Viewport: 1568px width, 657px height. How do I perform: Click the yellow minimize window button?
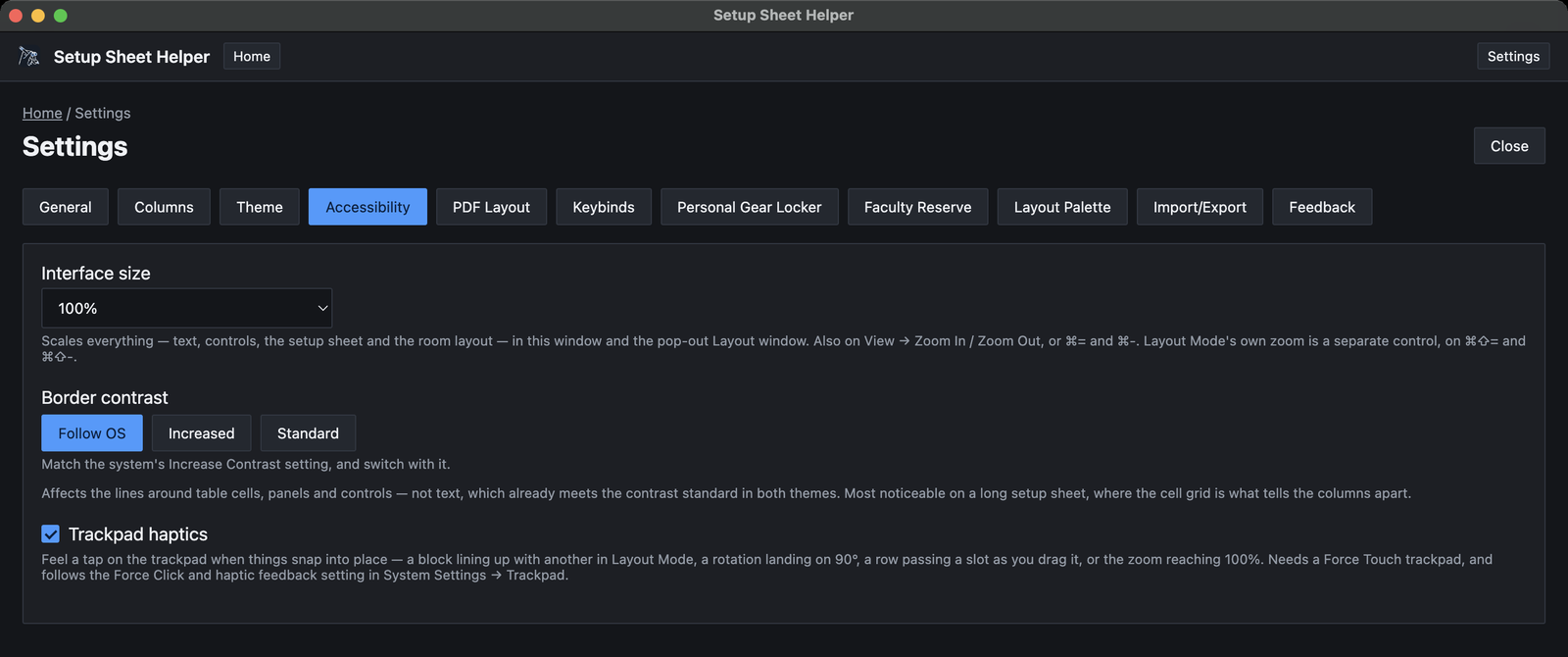click(38, 16)
